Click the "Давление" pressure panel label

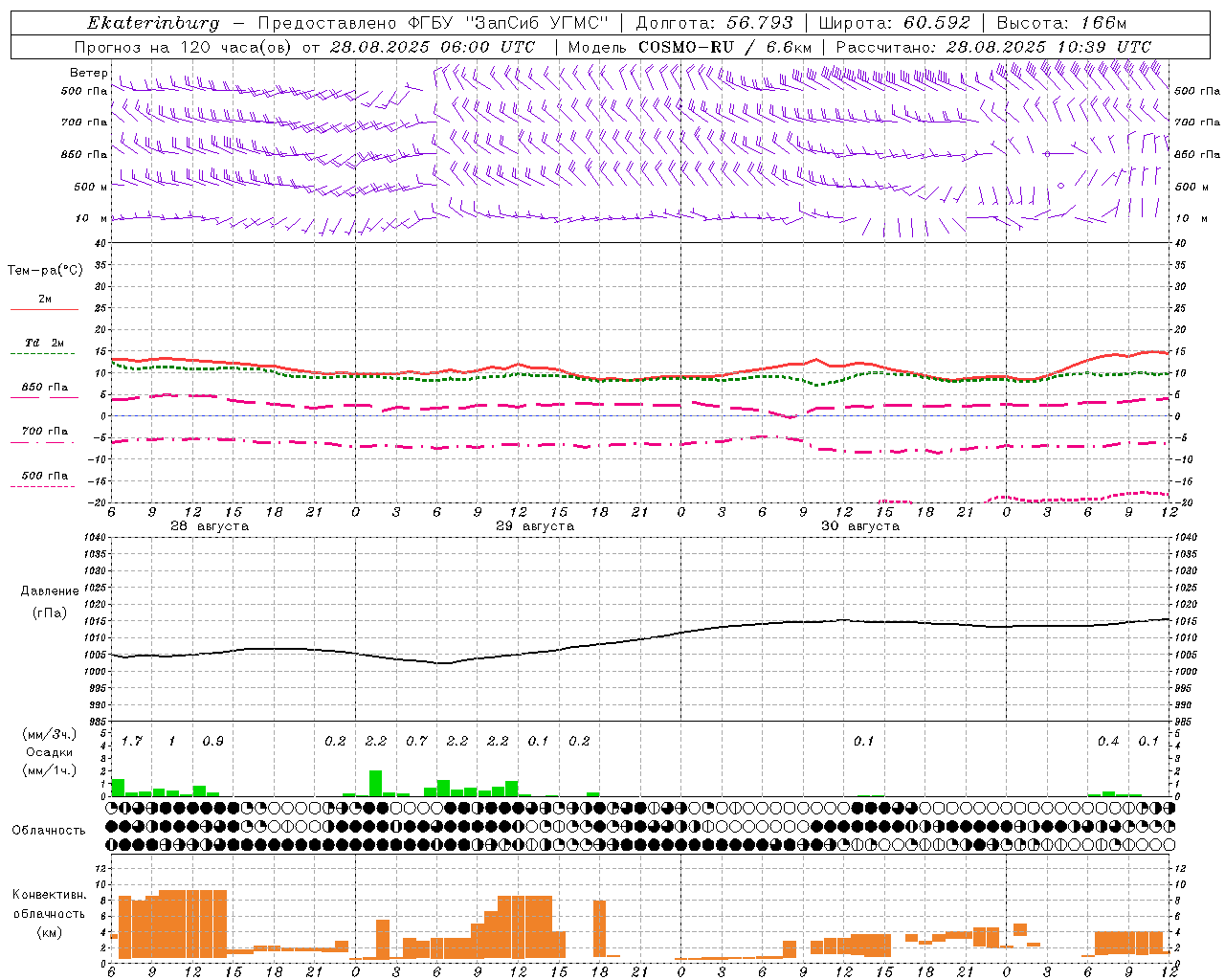50,591
